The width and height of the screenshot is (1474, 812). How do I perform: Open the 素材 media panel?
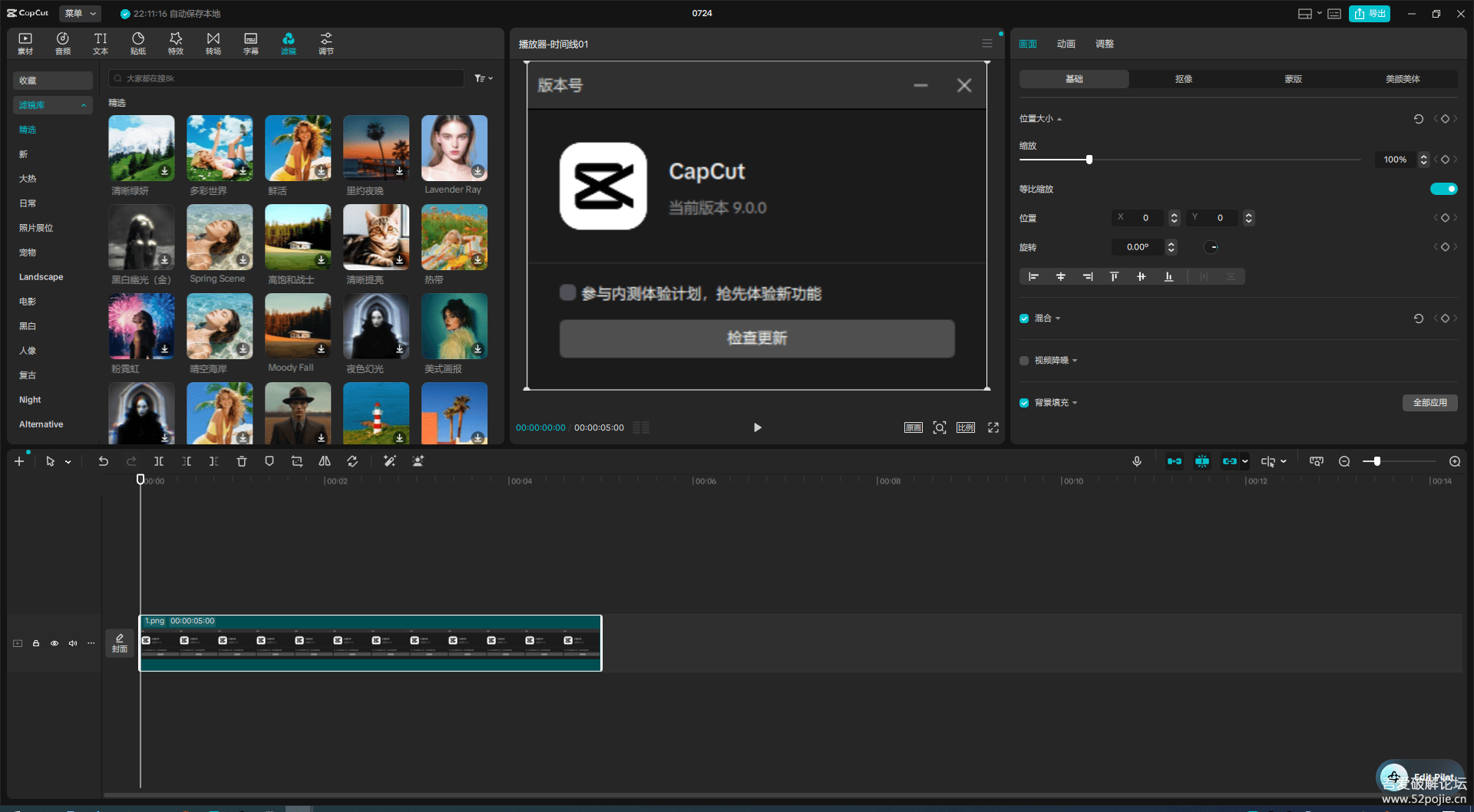pyautogui.click(x=25, y=44)
